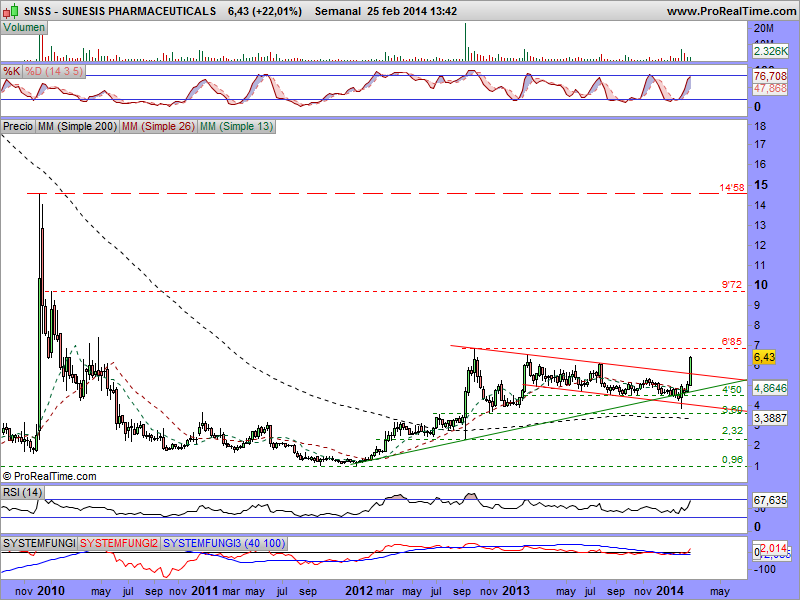Select the 6,43 (+22,01%) quote text

pyautogui.click(x=265, y=11)
